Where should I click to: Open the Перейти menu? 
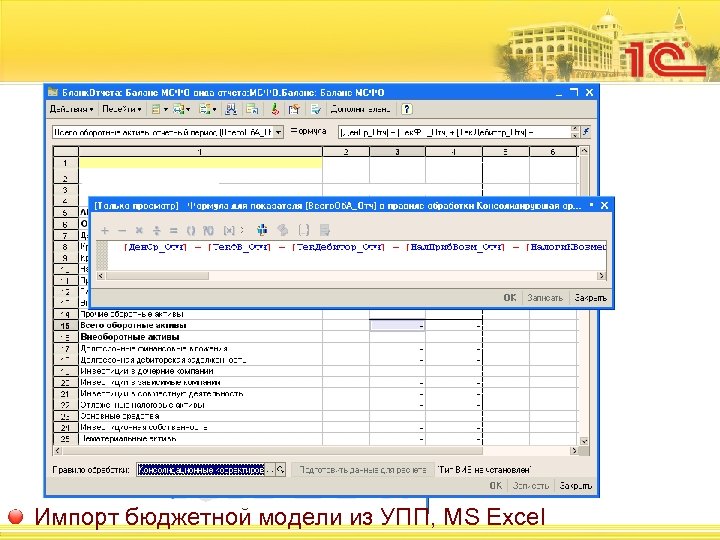pyautogui.click(x=122, y=109)
